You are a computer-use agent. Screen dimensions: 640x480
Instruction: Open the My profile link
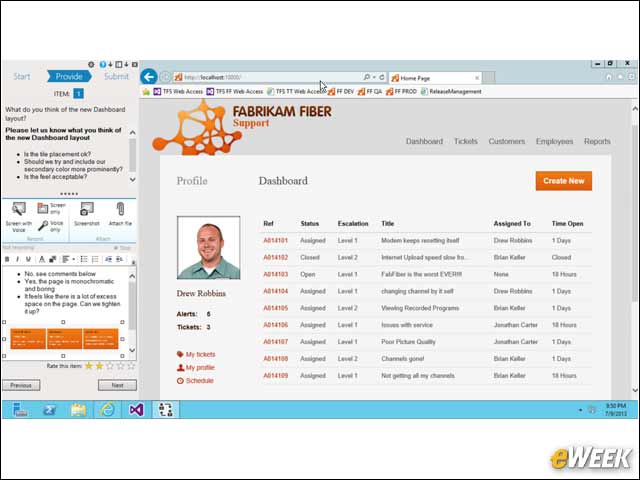pyautogui.click(x=196, y=367)
